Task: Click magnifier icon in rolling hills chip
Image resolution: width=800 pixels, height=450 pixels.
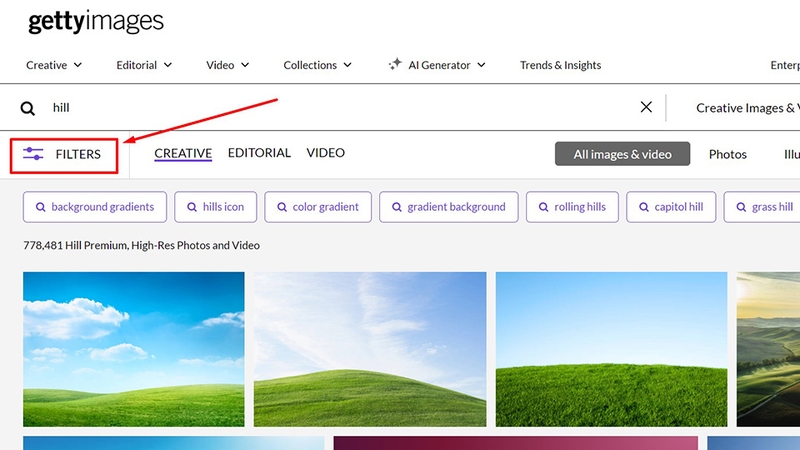Action: point(543,207)
